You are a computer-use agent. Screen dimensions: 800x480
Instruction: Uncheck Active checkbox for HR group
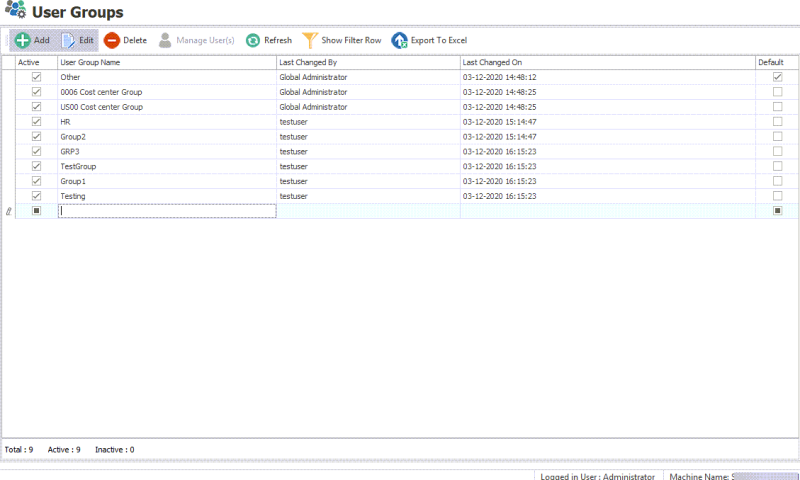tap(37, 122)
